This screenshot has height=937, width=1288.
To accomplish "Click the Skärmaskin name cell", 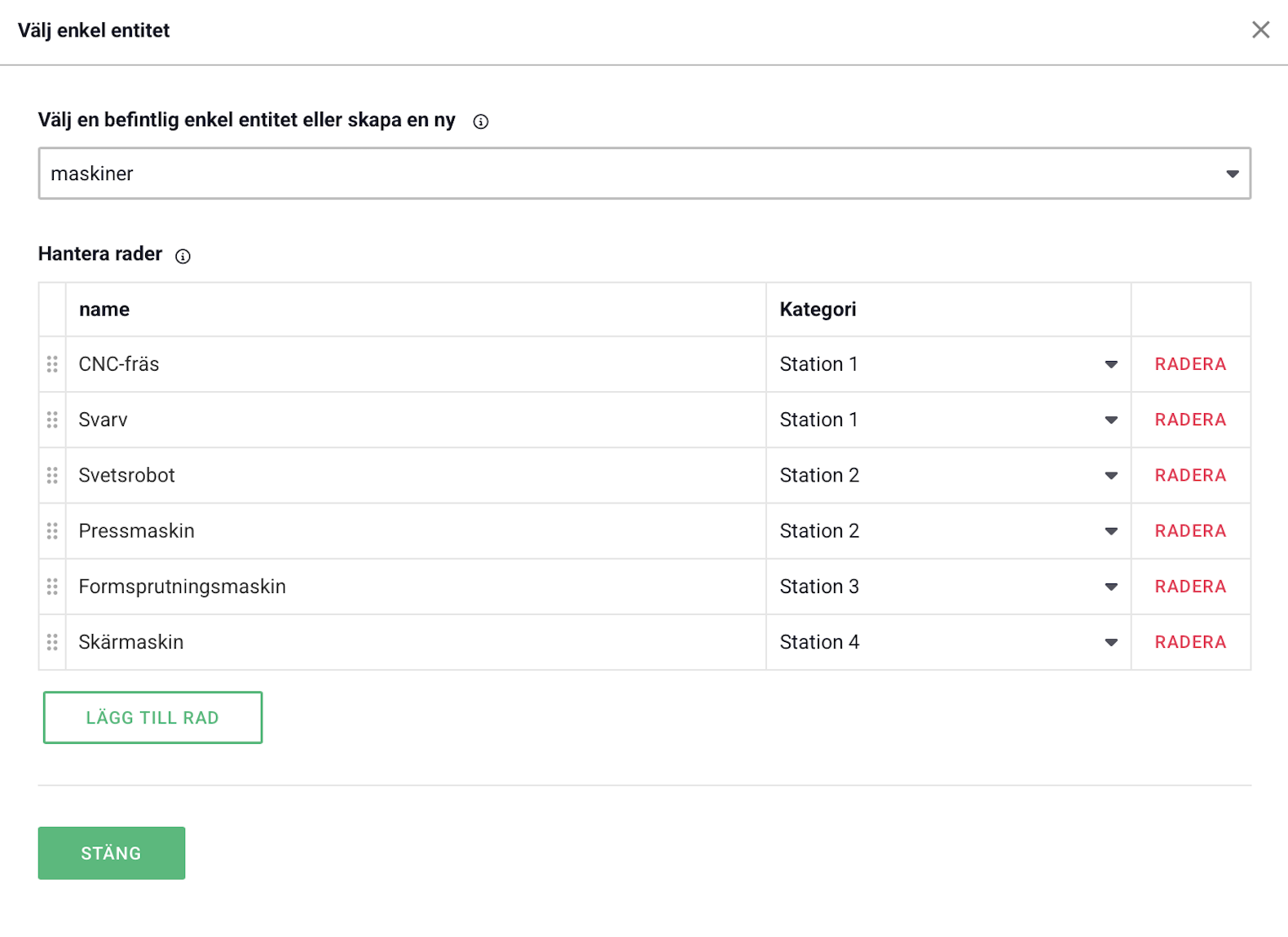I will click(x=416, y=642).
